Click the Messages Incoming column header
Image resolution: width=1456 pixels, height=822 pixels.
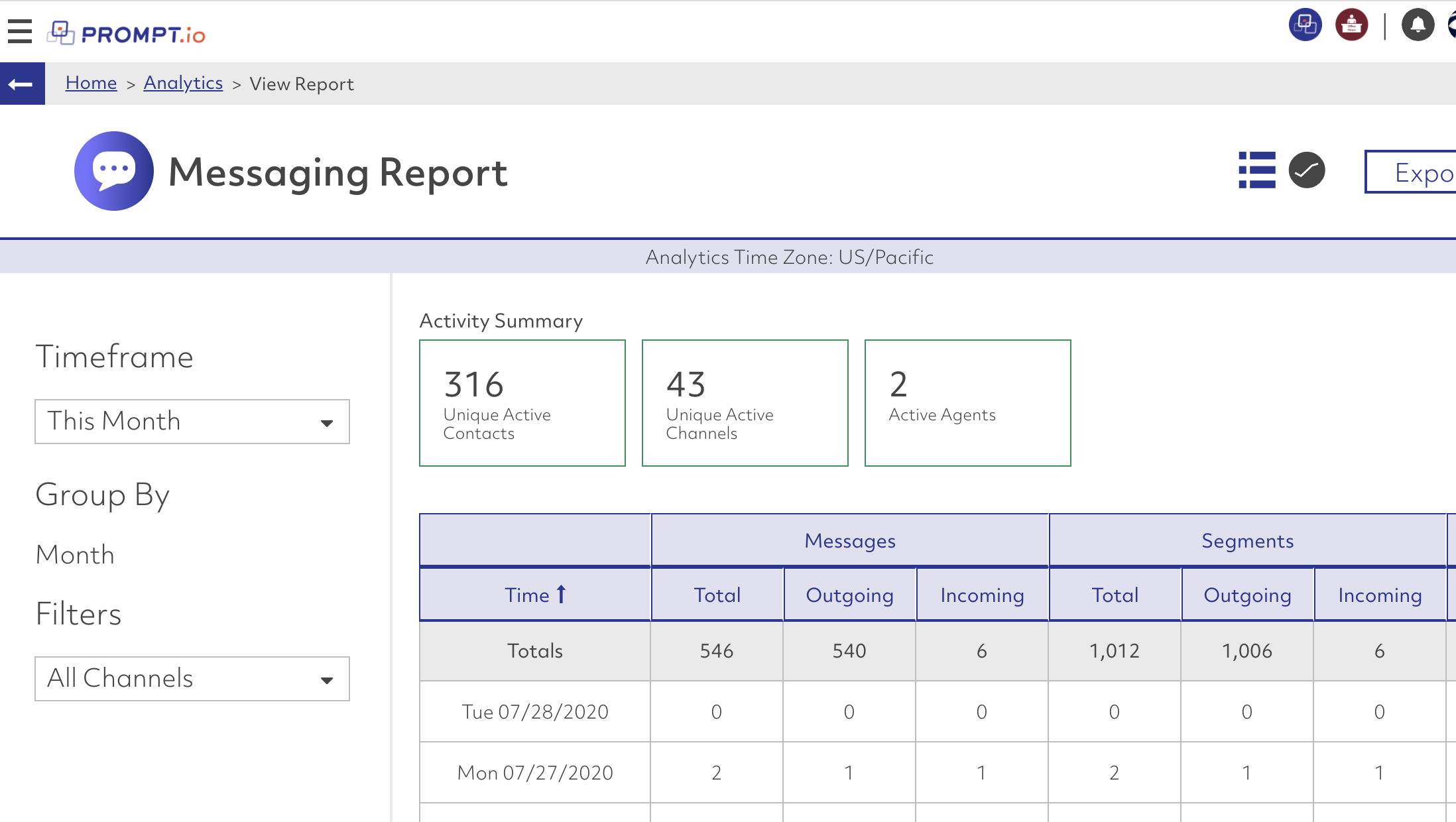(983, 595)
